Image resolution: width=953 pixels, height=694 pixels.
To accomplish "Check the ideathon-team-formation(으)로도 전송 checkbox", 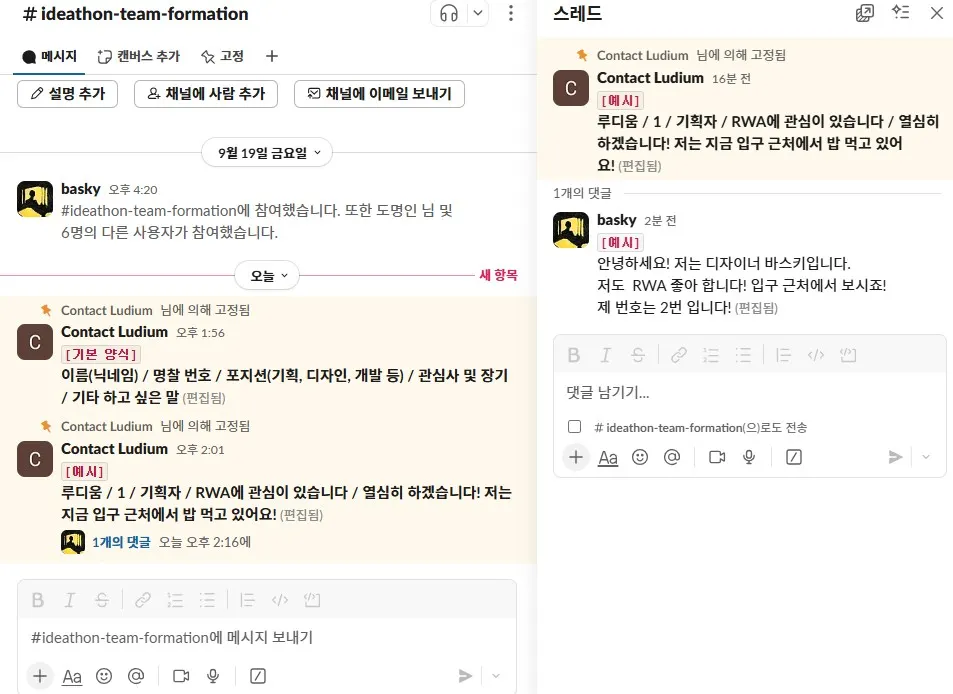I will coord(574,427).
